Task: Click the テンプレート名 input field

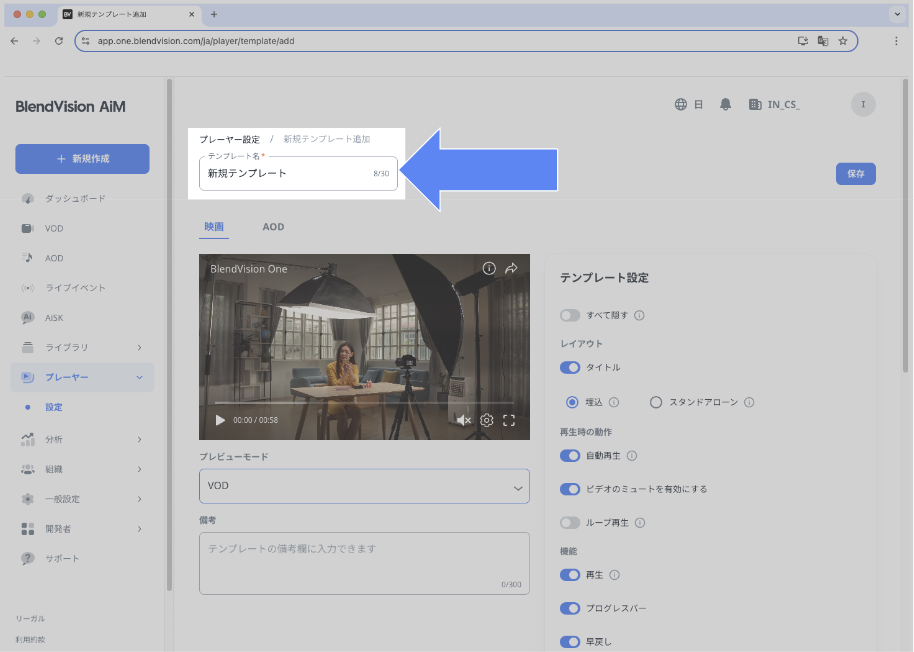Action: click(x=298, y=173)
